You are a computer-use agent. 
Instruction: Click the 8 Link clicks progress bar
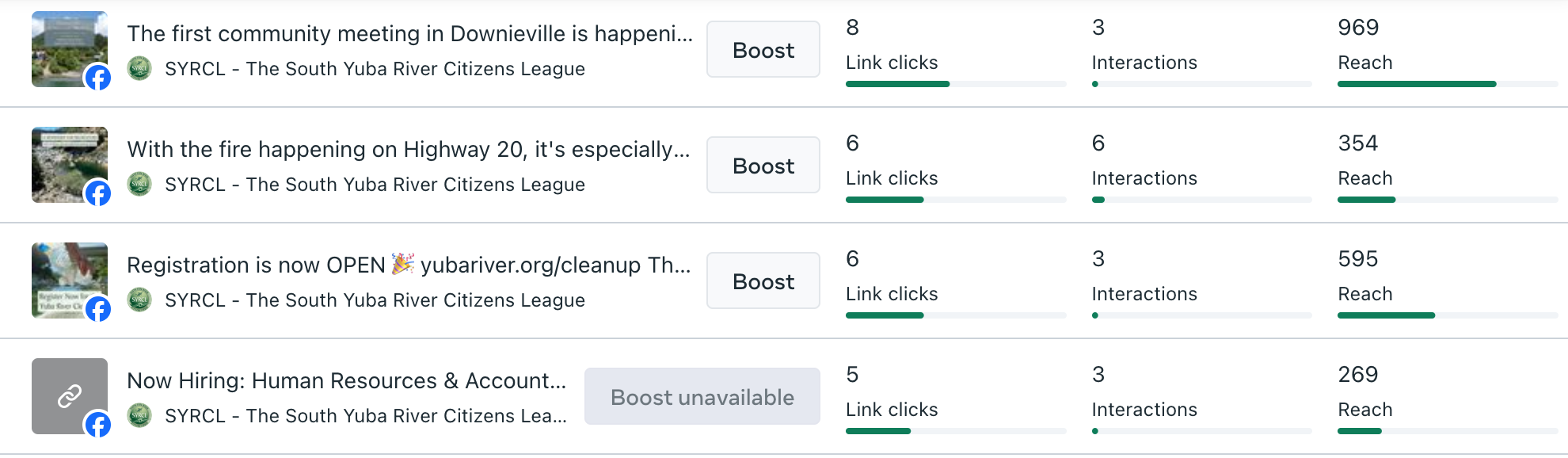pyautogui.click(x=955, y=84)
